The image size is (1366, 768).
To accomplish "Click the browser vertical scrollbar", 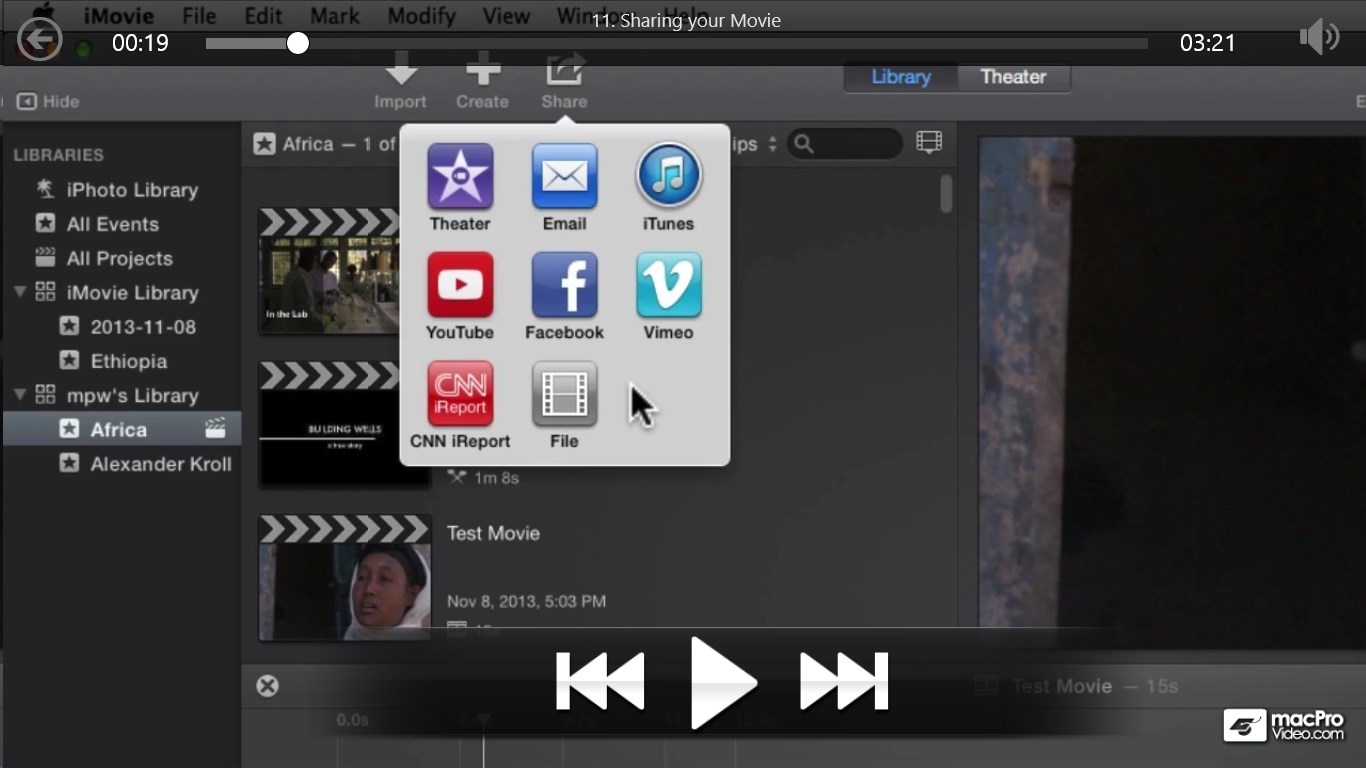I will point(946,194).
